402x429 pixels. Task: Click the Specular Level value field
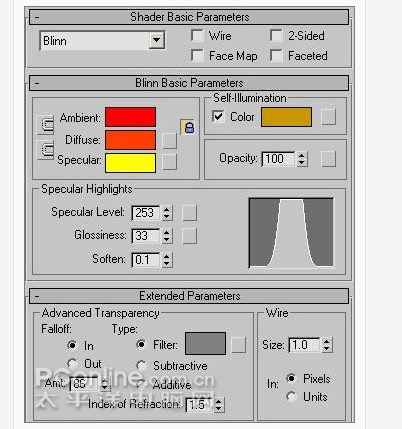point(146,213)
